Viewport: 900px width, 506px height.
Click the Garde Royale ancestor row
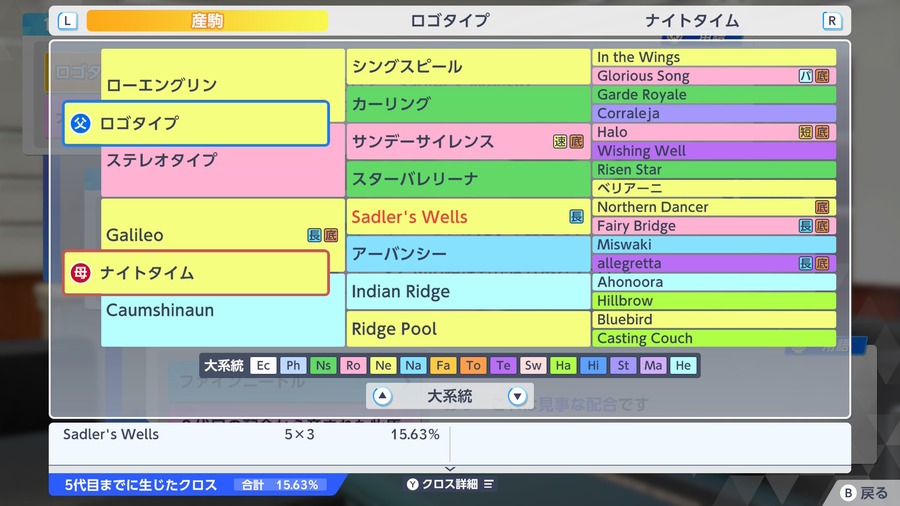[x=714, y=95]
